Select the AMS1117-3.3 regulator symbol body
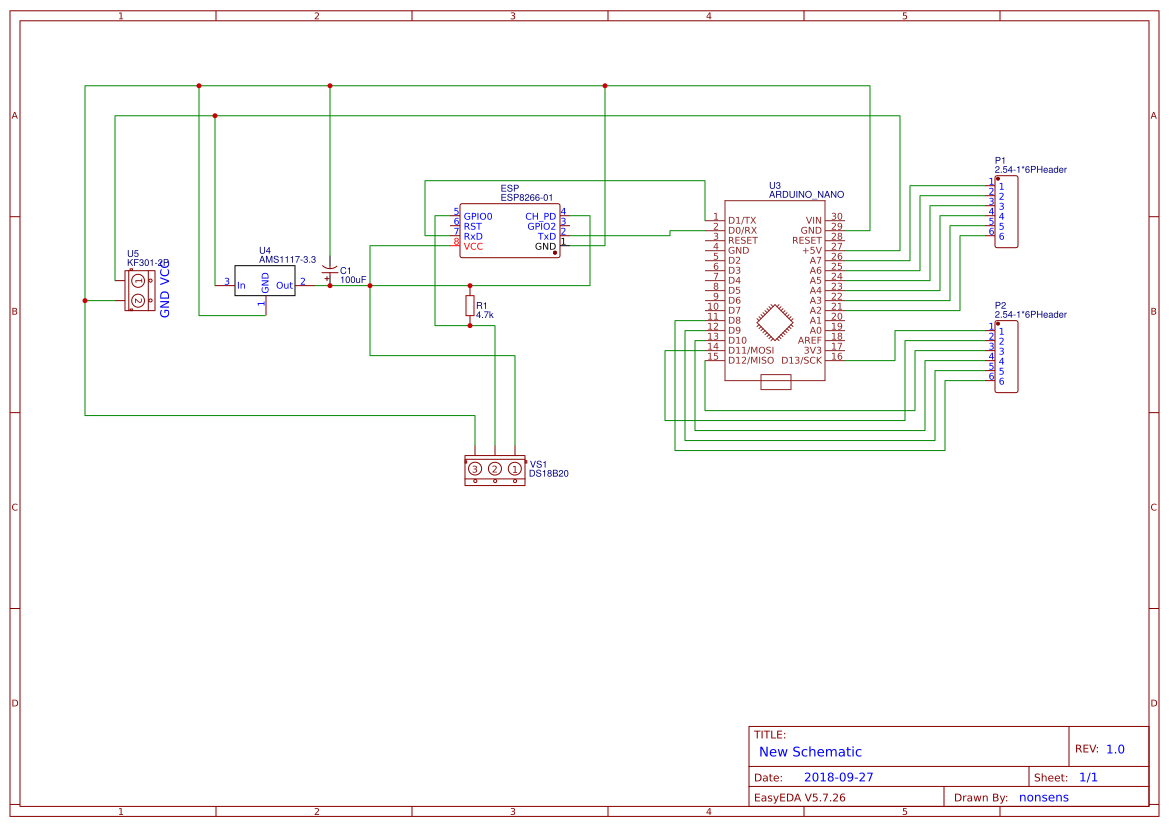 click(x=265, y=281)
